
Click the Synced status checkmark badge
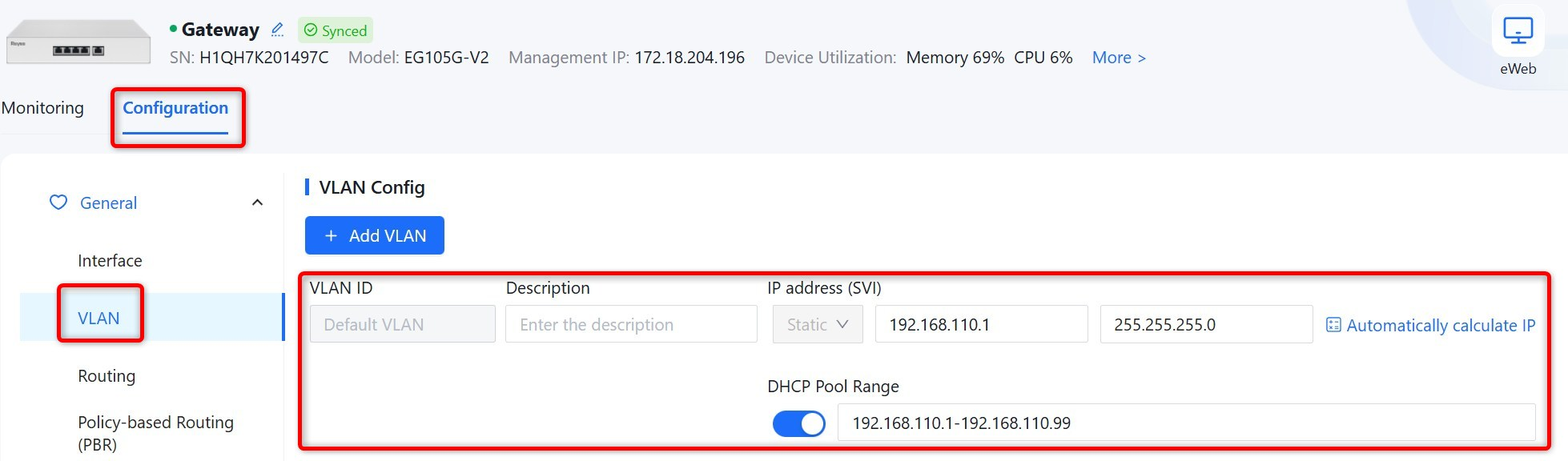[x=336, y=30]
